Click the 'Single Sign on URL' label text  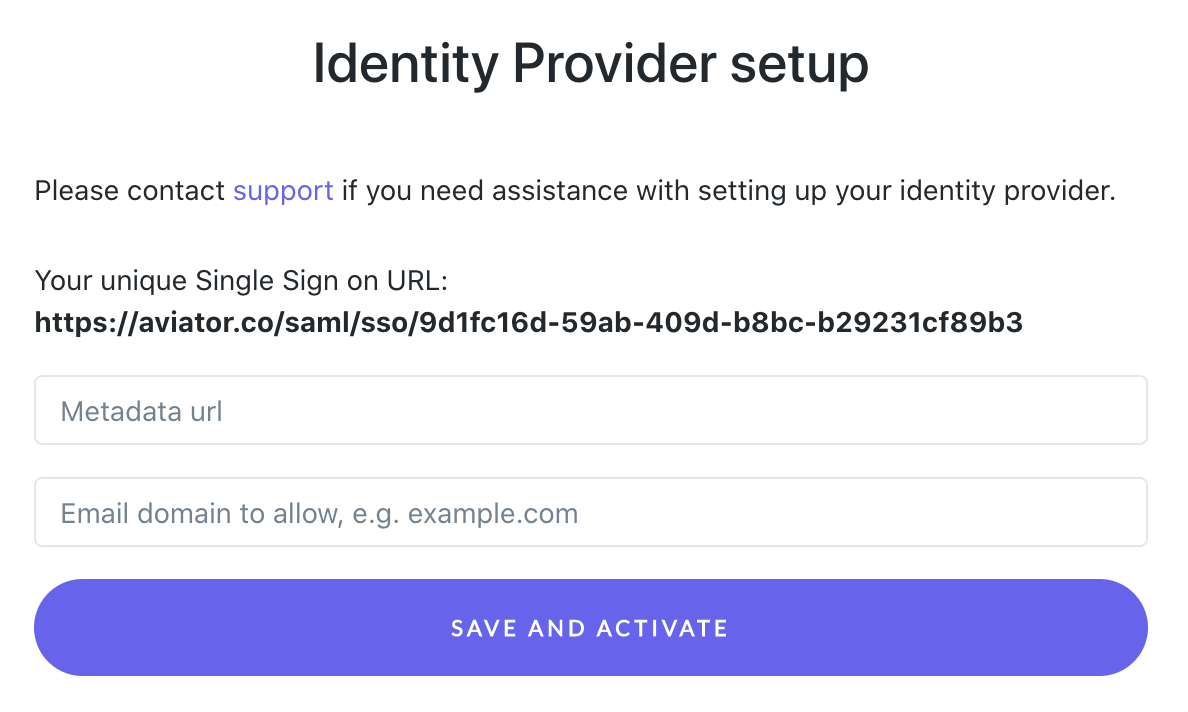pos(321,281)
